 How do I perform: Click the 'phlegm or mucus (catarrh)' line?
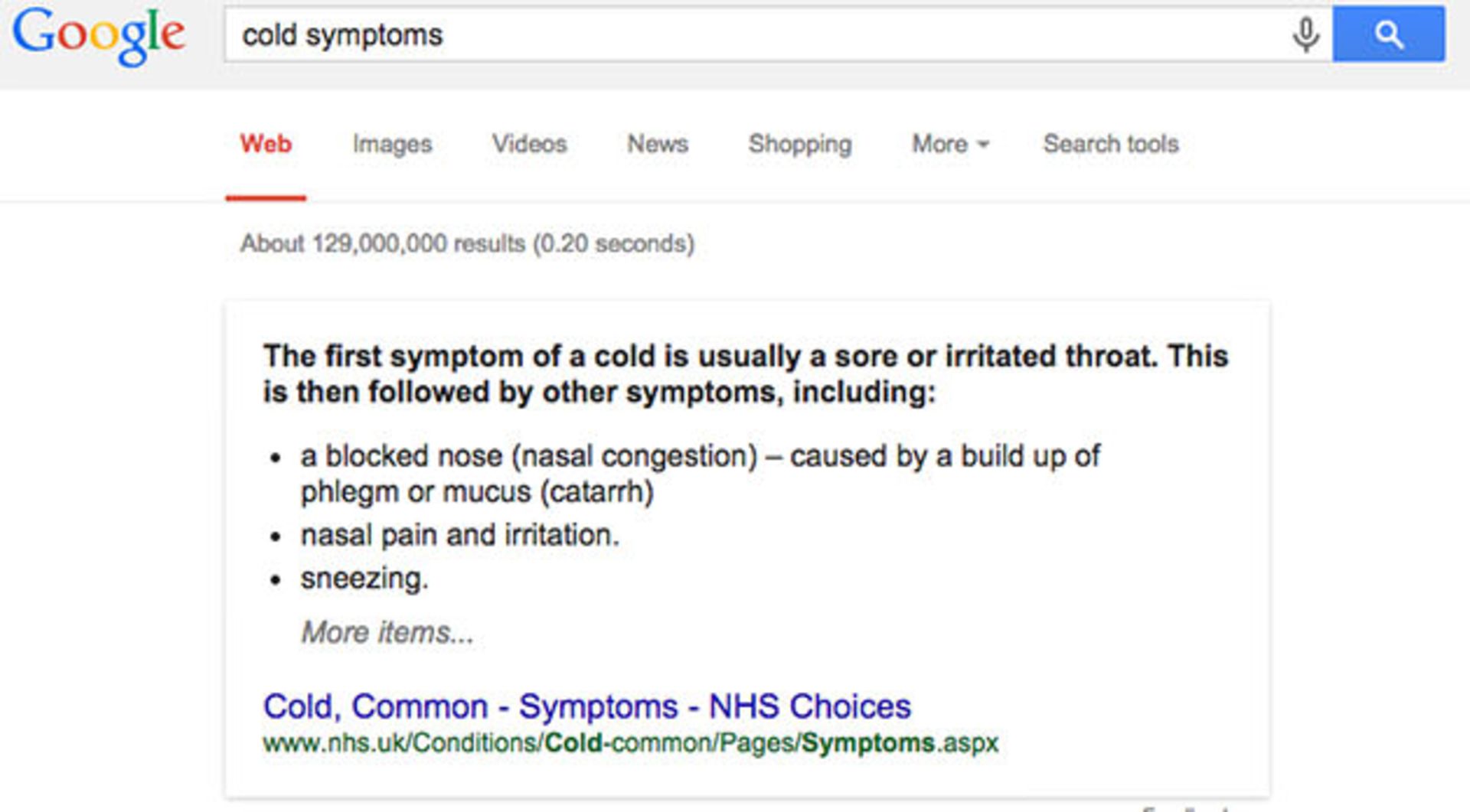coord(477,492)
